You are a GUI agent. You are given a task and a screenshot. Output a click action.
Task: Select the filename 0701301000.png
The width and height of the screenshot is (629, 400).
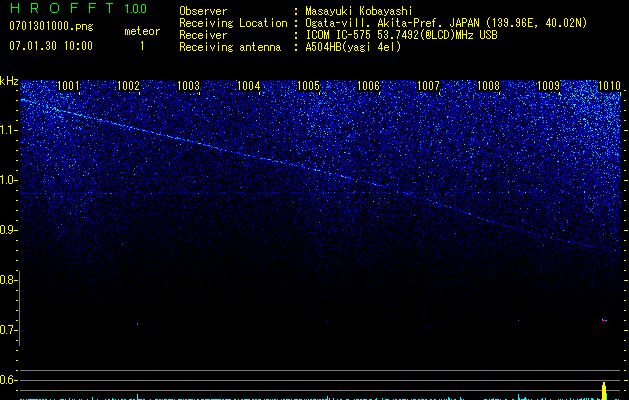[x=51, y=27]
